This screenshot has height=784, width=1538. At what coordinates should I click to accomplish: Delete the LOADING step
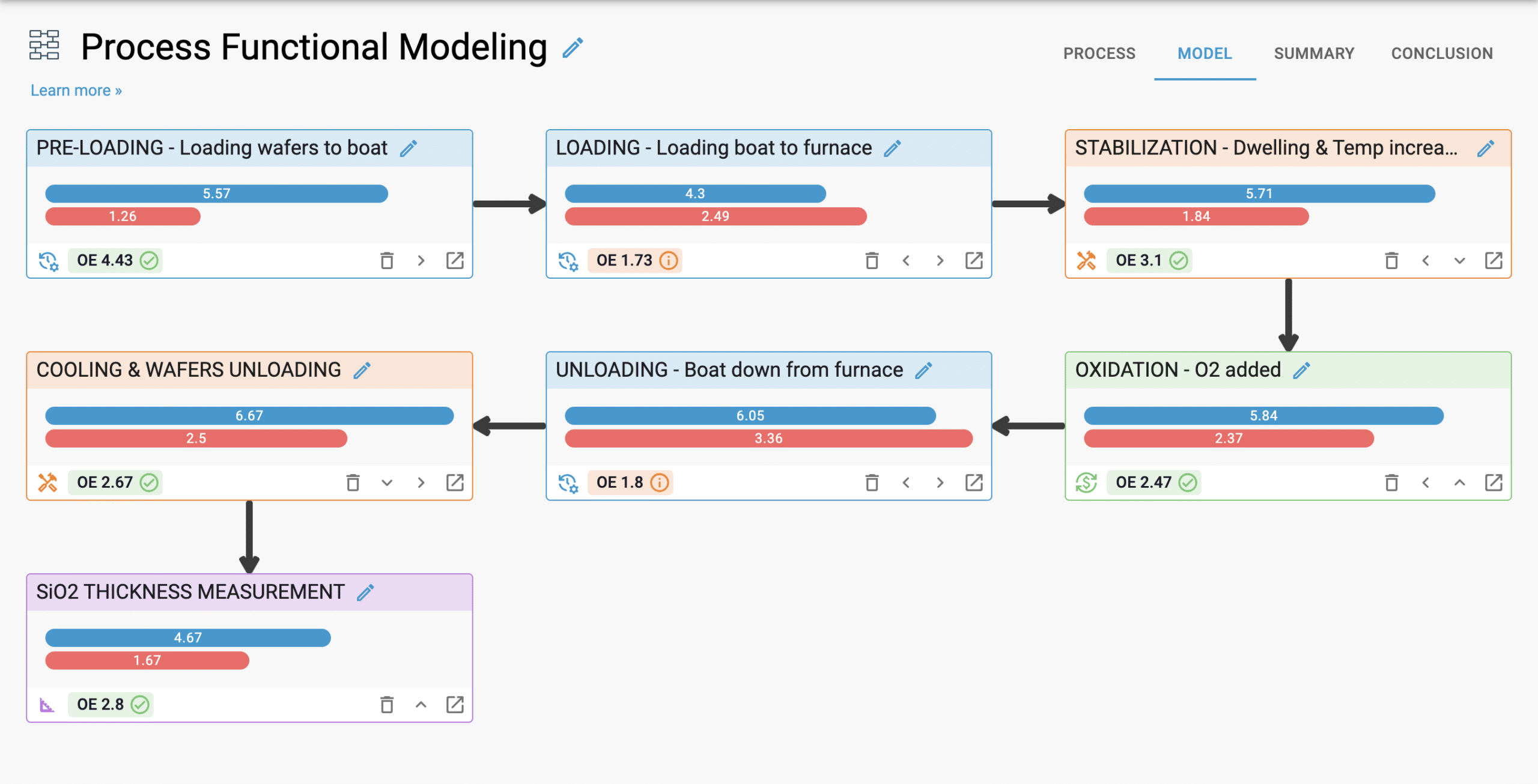point(872,261)
